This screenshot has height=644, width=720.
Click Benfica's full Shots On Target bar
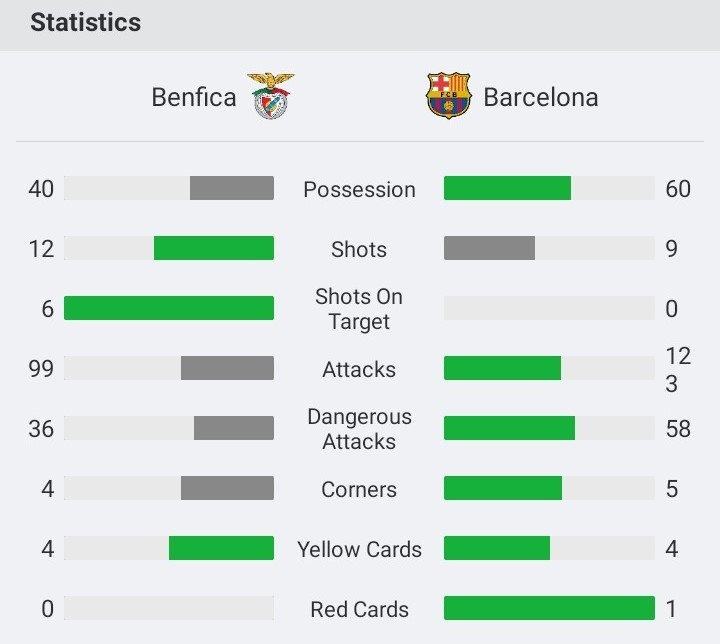tap(169, 308)
